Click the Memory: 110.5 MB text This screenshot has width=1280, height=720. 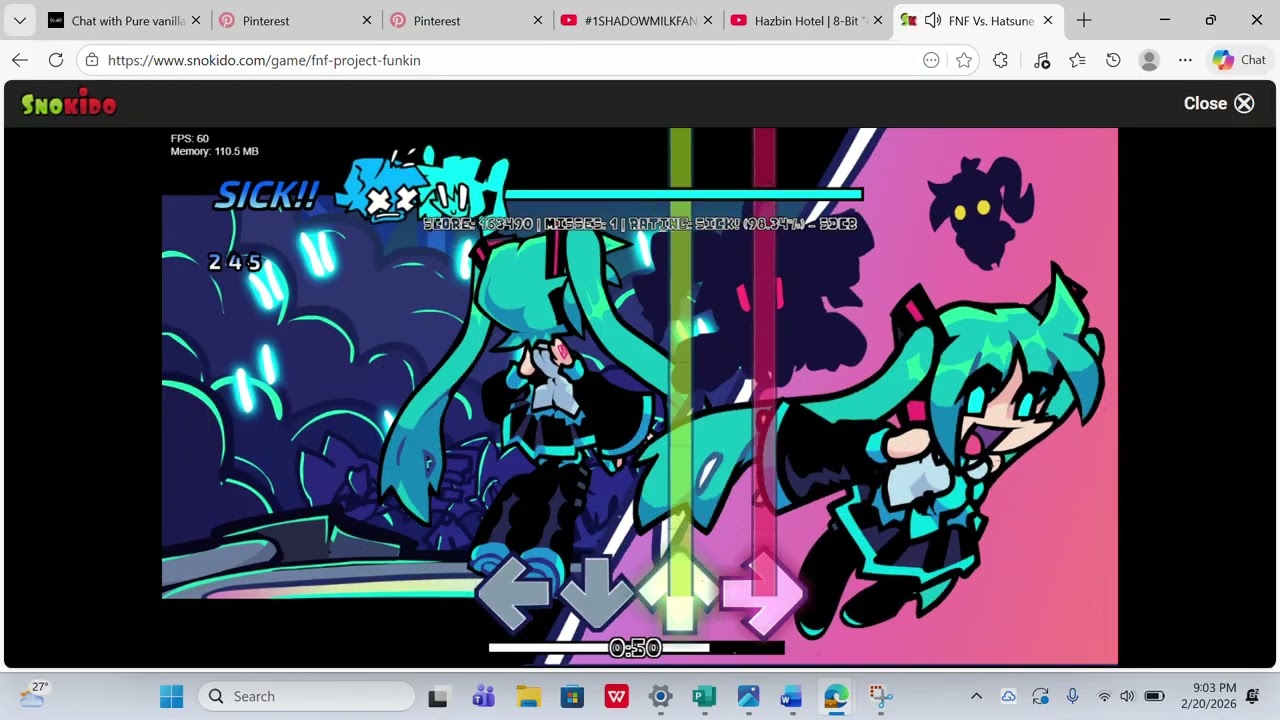214,151
